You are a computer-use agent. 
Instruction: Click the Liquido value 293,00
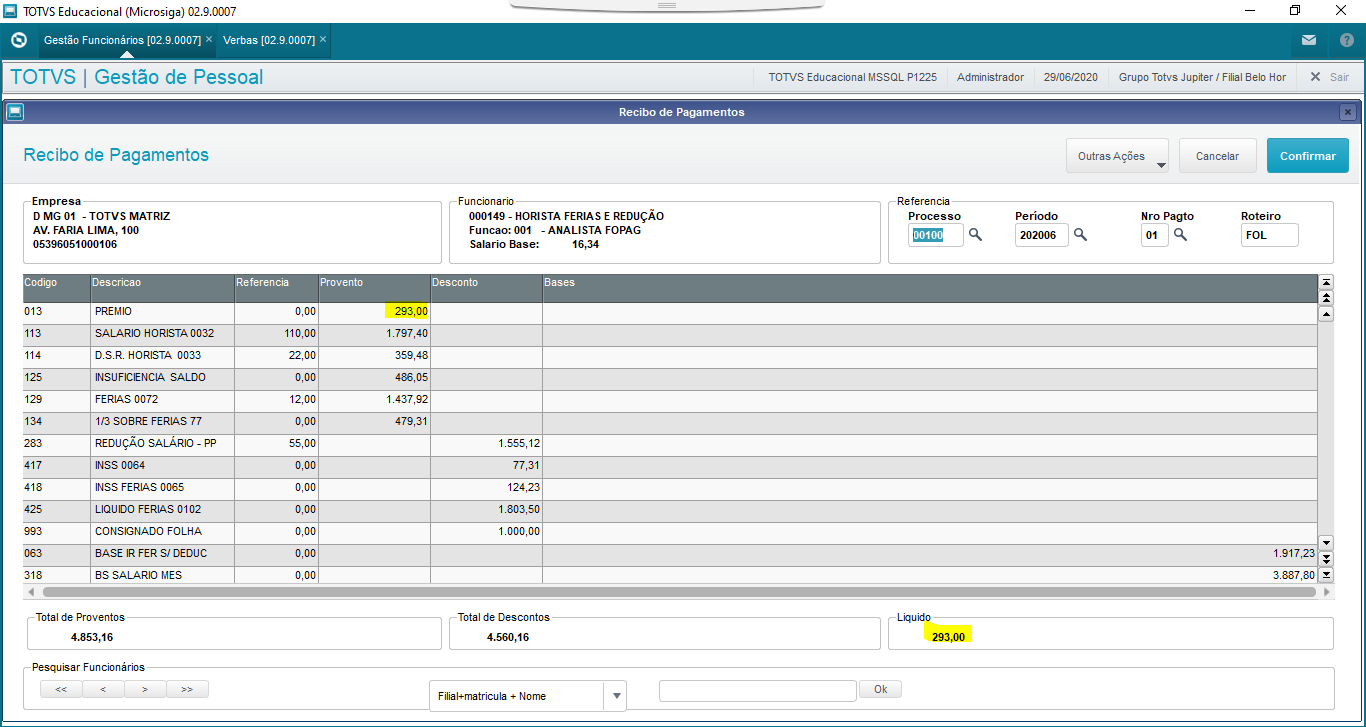click(948, 637)
